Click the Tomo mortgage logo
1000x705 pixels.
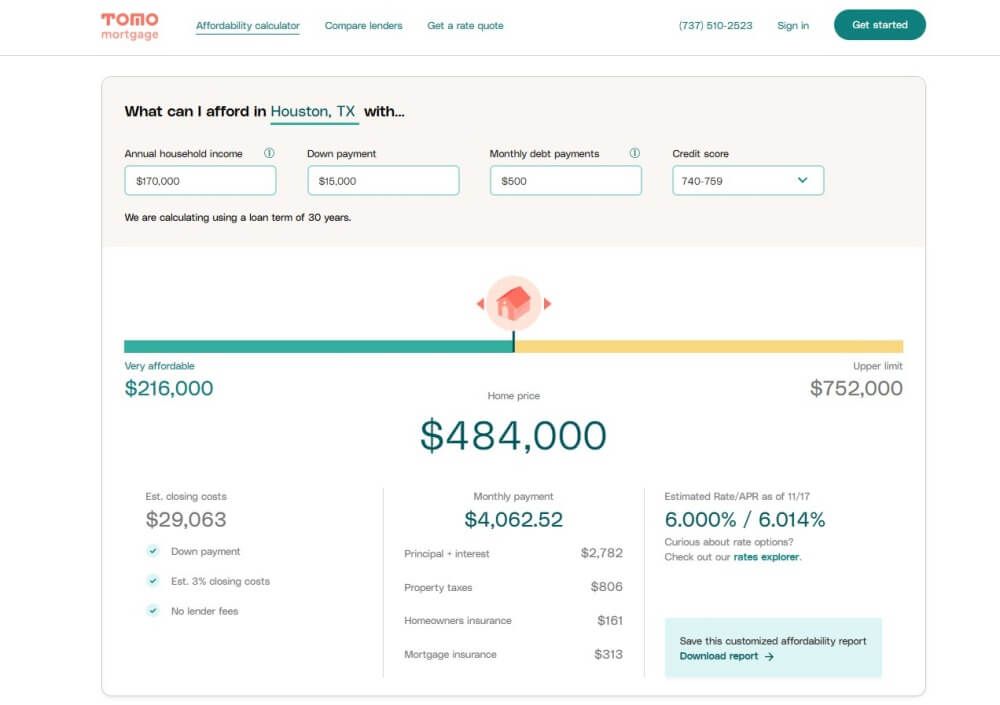[x=128, y=25]
